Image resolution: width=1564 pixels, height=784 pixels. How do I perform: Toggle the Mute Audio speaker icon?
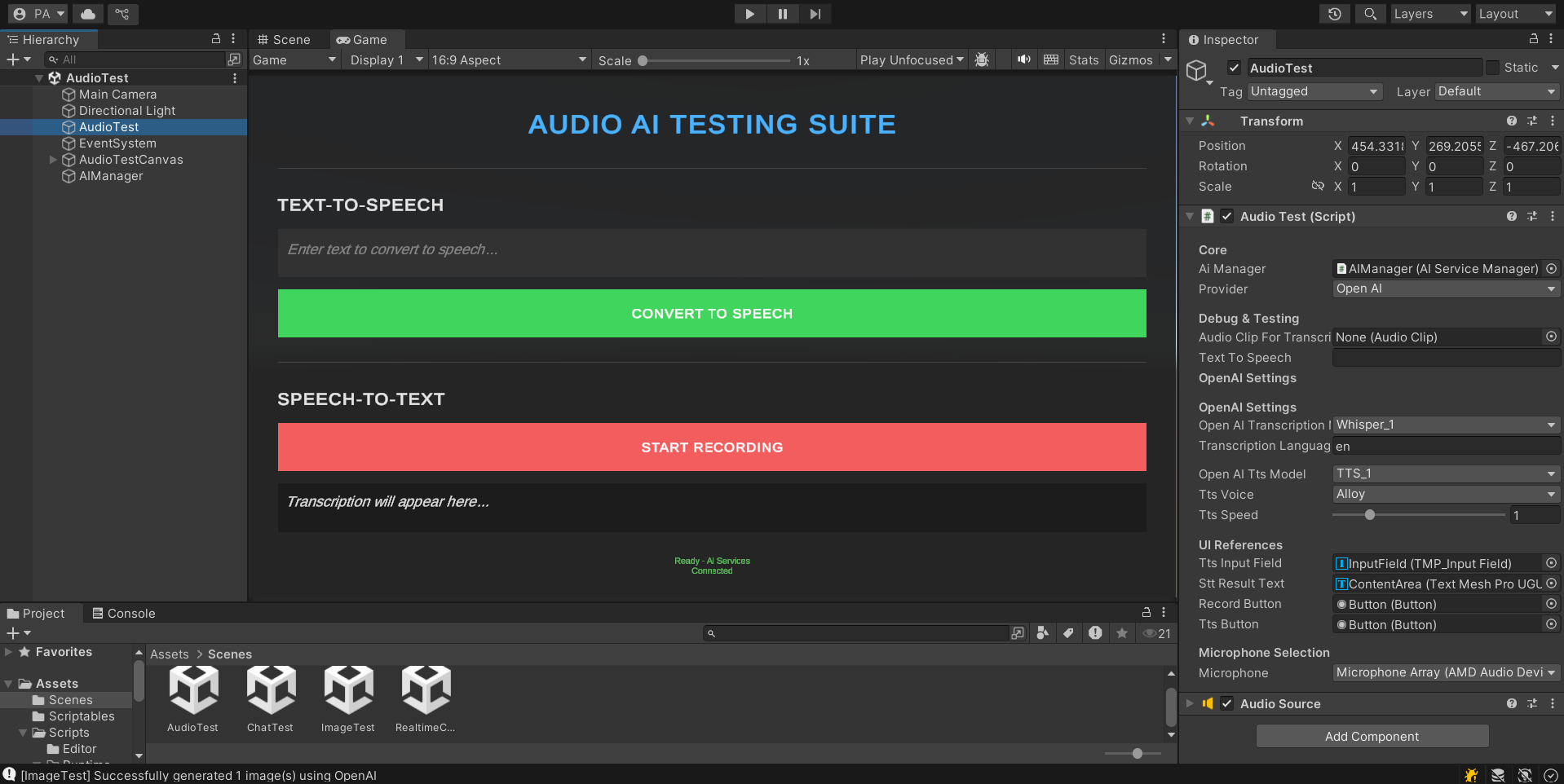tap(1024, 59)
